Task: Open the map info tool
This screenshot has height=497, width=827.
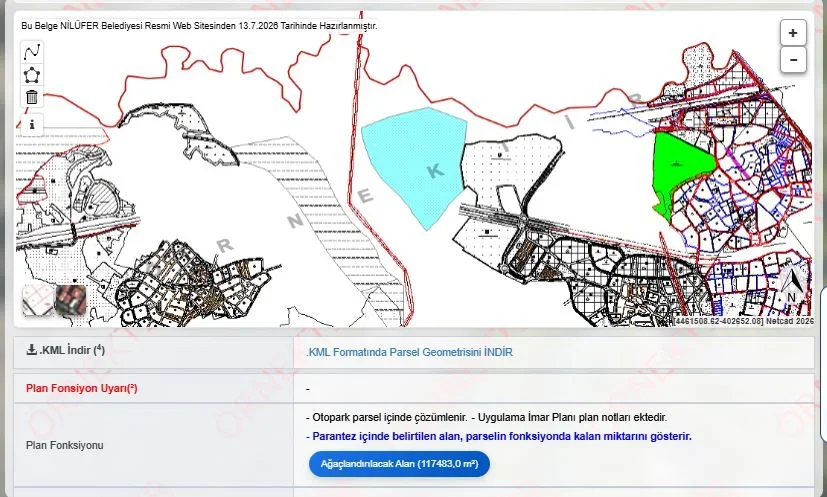Action: pos(32,125)
